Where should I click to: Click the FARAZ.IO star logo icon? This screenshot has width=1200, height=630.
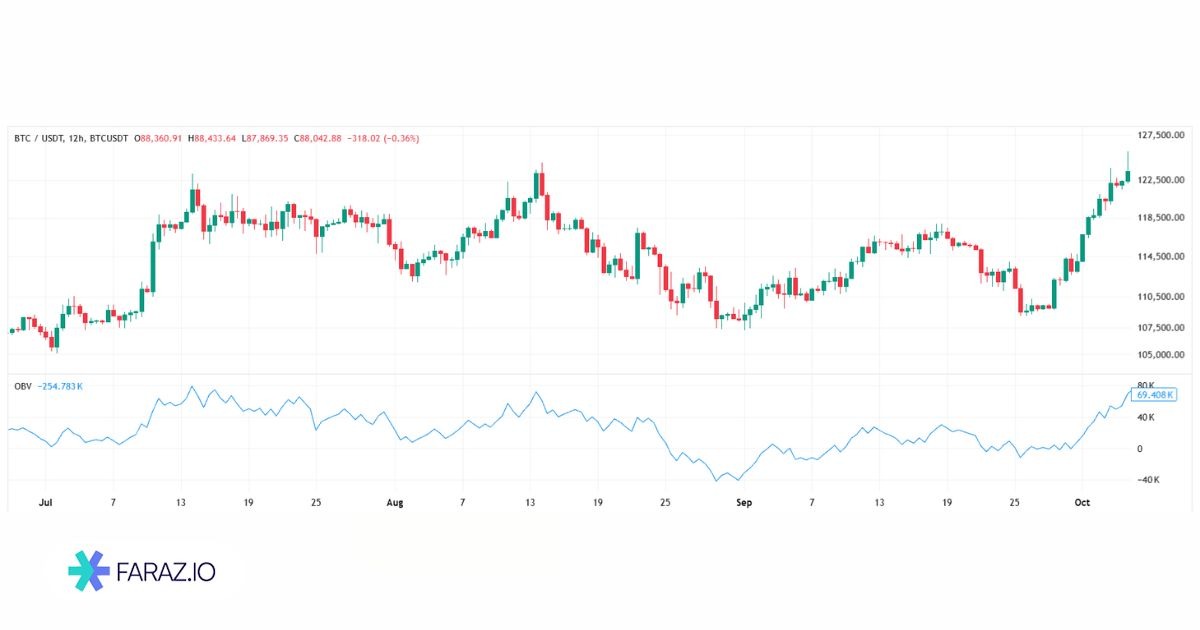(x=89, y=570)
